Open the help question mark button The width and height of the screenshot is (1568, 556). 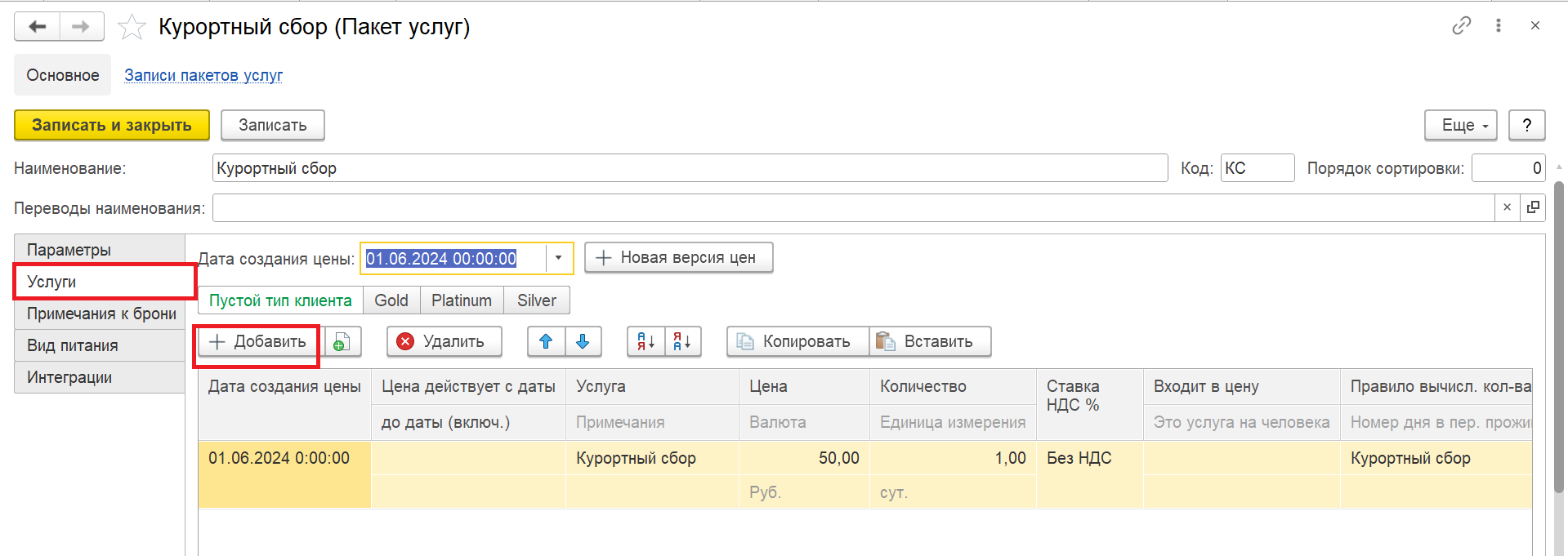click(1526, 125)
